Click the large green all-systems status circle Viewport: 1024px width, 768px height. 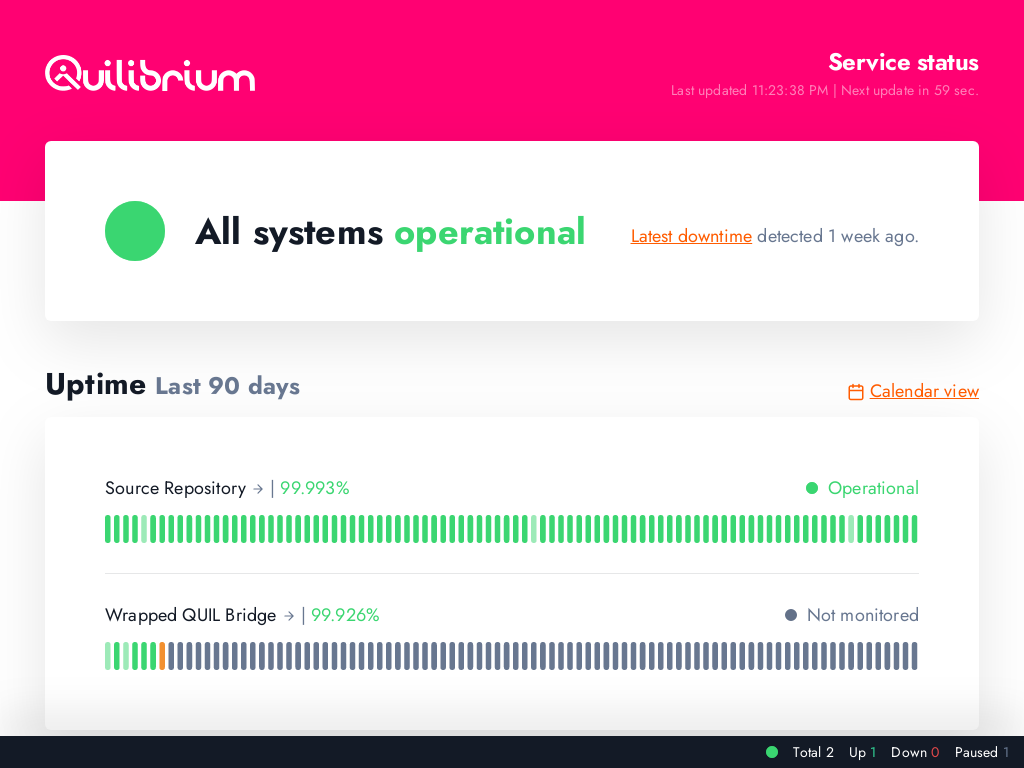(135, 231)
